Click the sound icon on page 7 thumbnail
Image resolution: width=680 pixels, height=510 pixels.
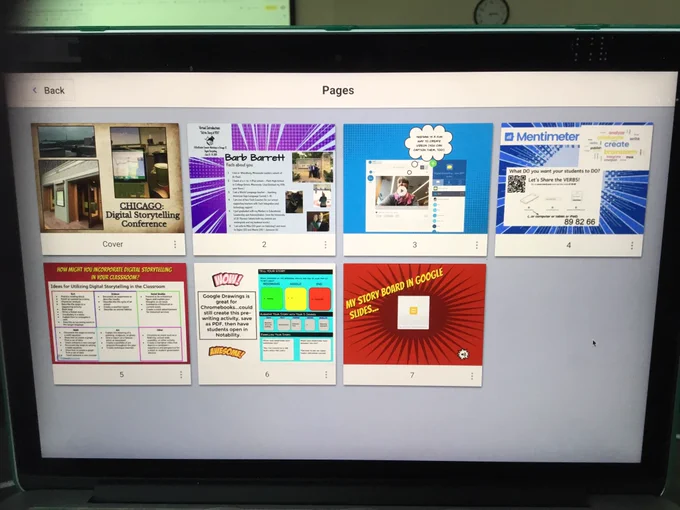tap(463, 354)
